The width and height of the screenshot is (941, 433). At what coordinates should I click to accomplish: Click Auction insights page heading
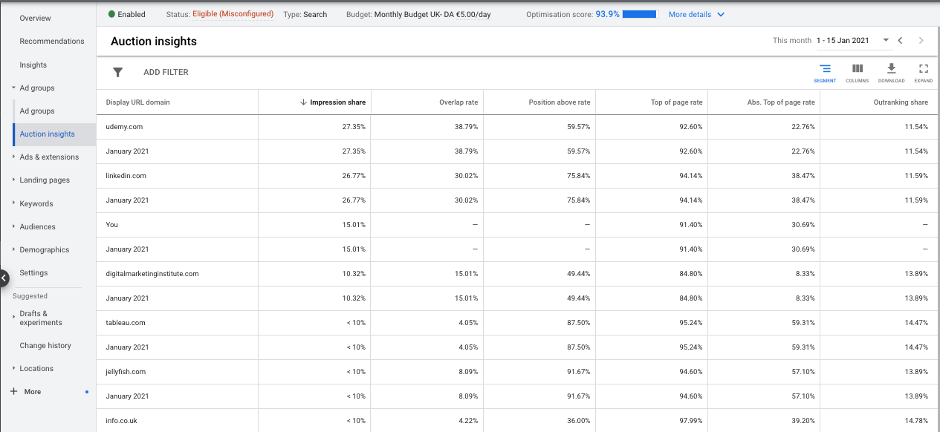(x=154, y=41)
